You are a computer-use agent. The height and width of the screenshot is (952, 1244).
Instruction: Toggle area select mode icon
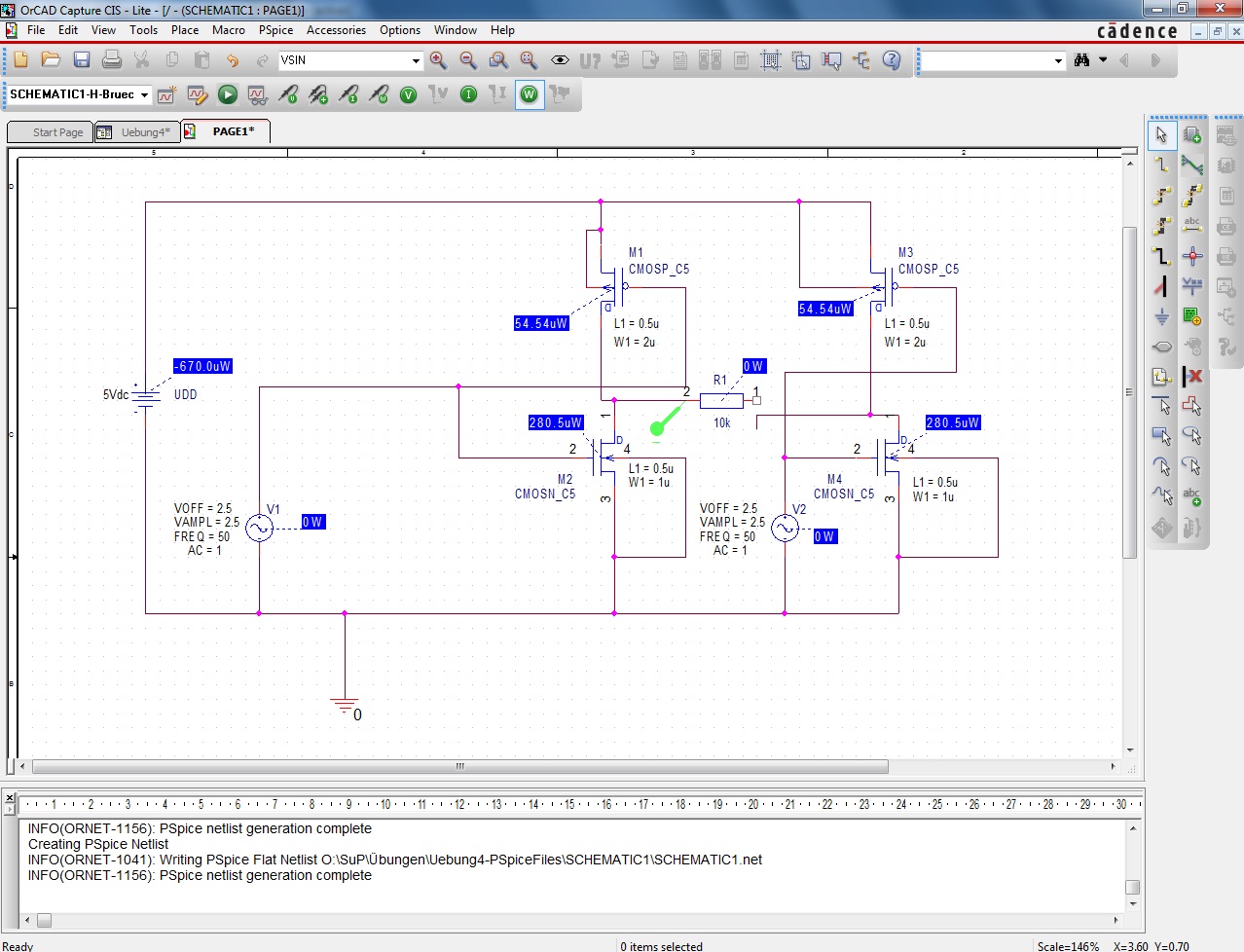801,60
